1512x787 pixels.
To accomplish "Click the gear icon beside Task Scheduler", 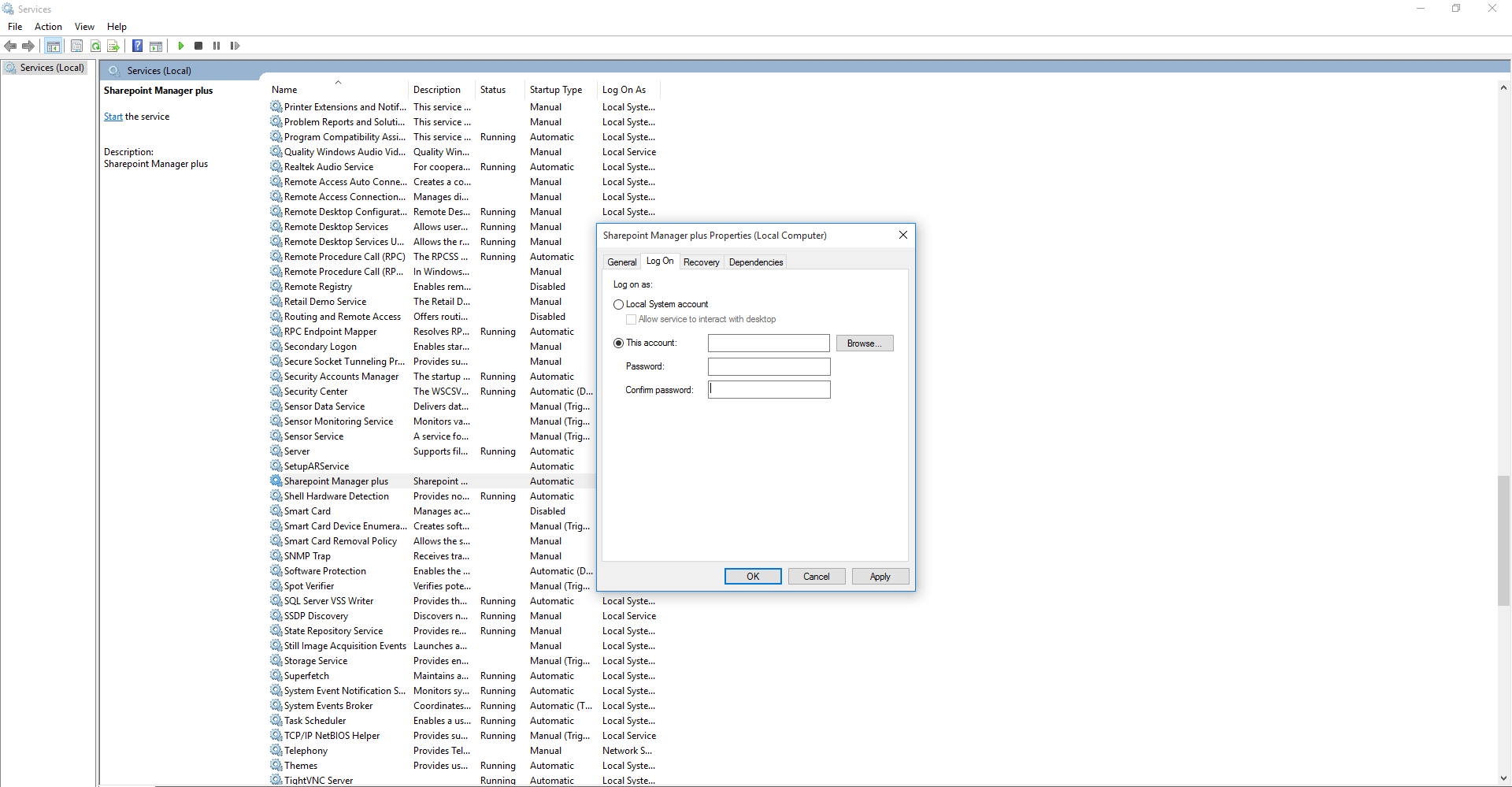I will (x=276, y=720).
